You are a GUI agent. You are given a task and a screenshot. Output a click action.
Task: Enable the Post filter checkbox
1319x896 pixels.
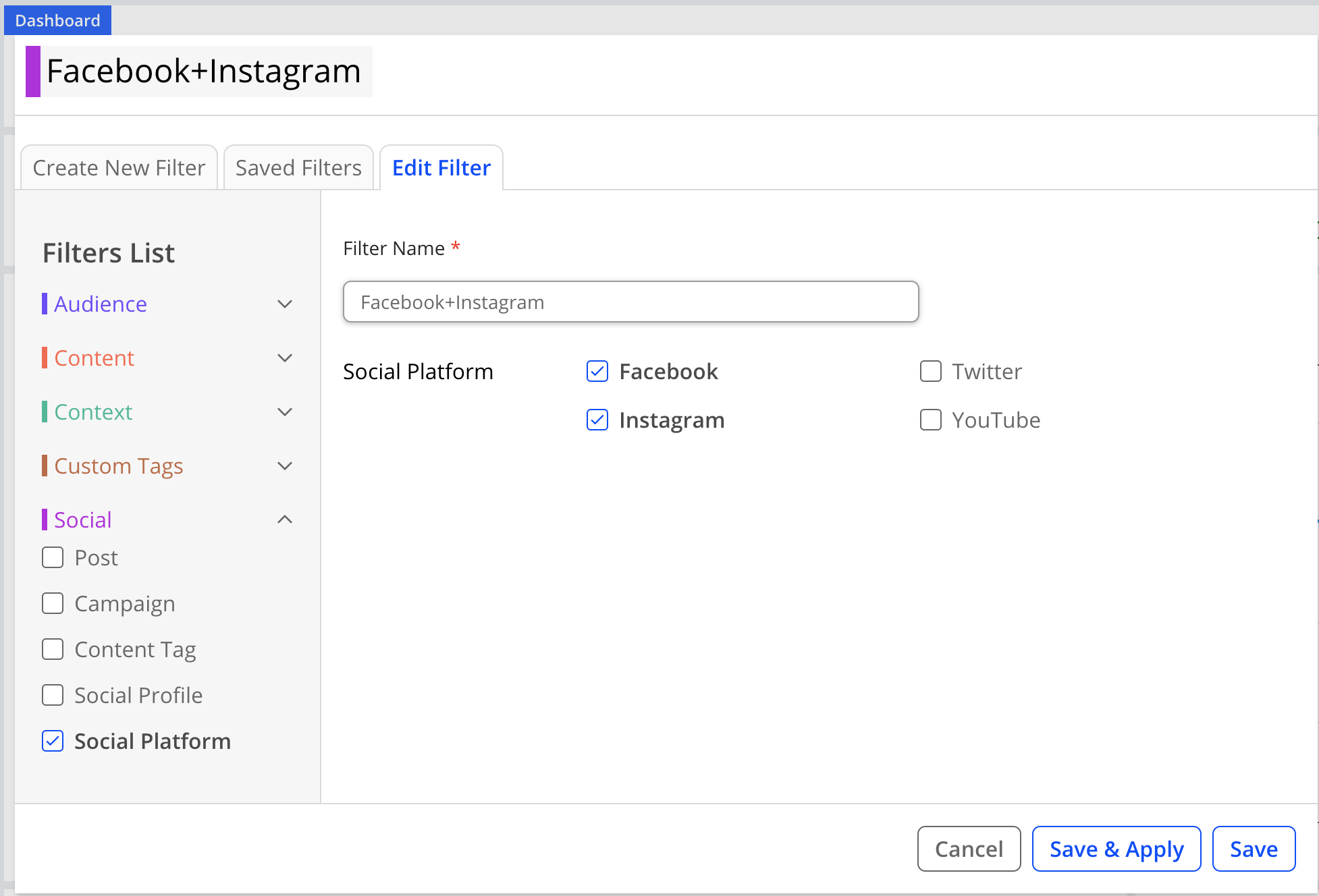pyautogui.click(x=53, y=558)
